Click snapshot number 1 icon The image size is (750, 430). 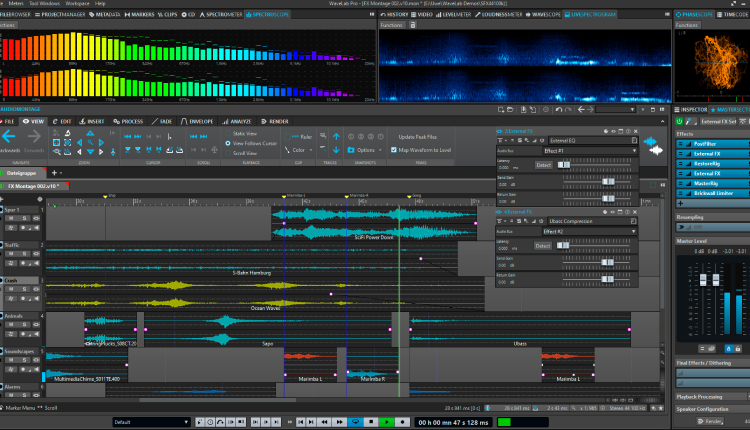click(351, 137)
